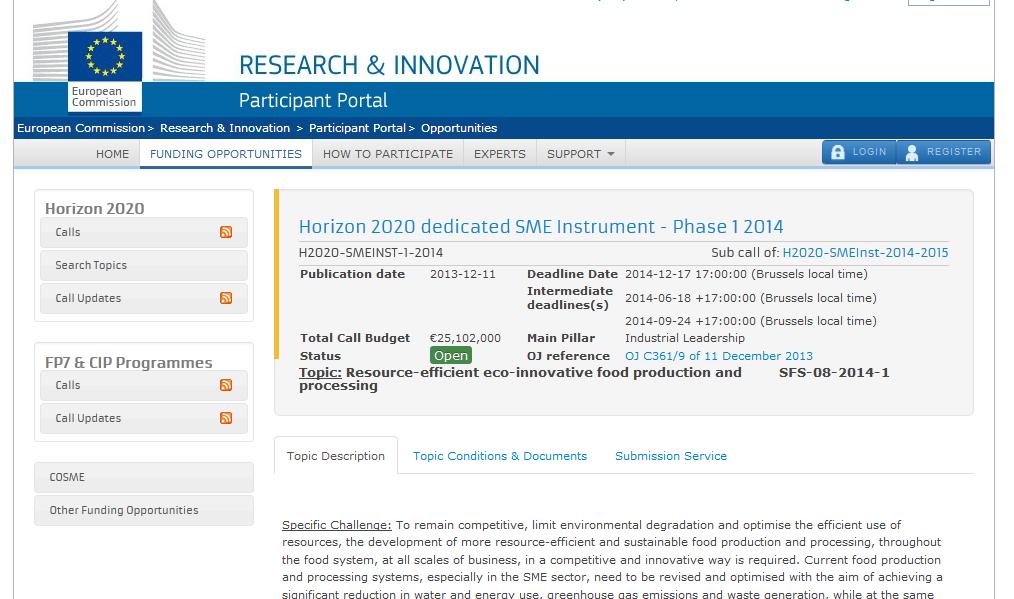Expand the SUPPORT dropdown menu

coord(581,154)
